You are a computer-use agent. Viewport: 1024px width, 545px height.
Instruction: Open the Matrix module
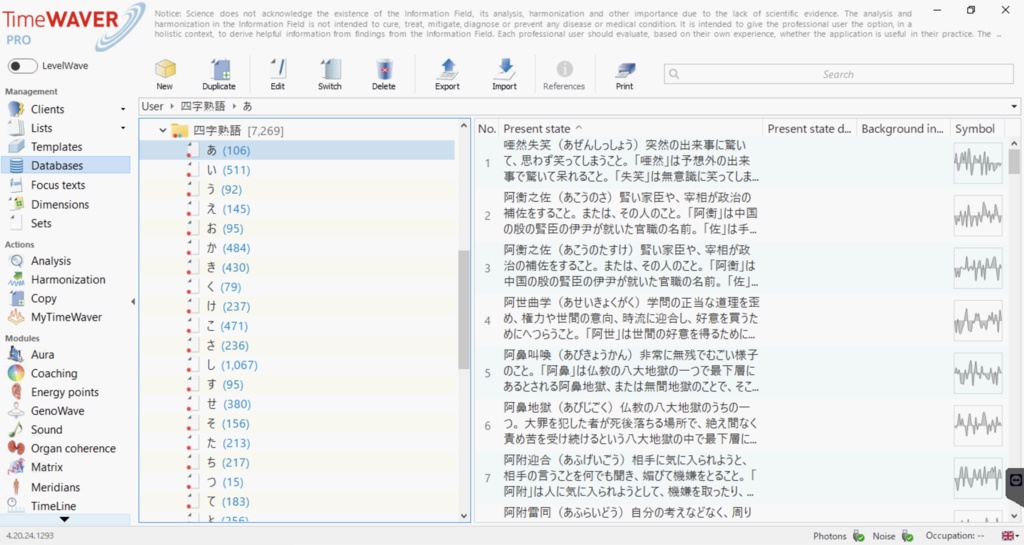click(47, 467)
